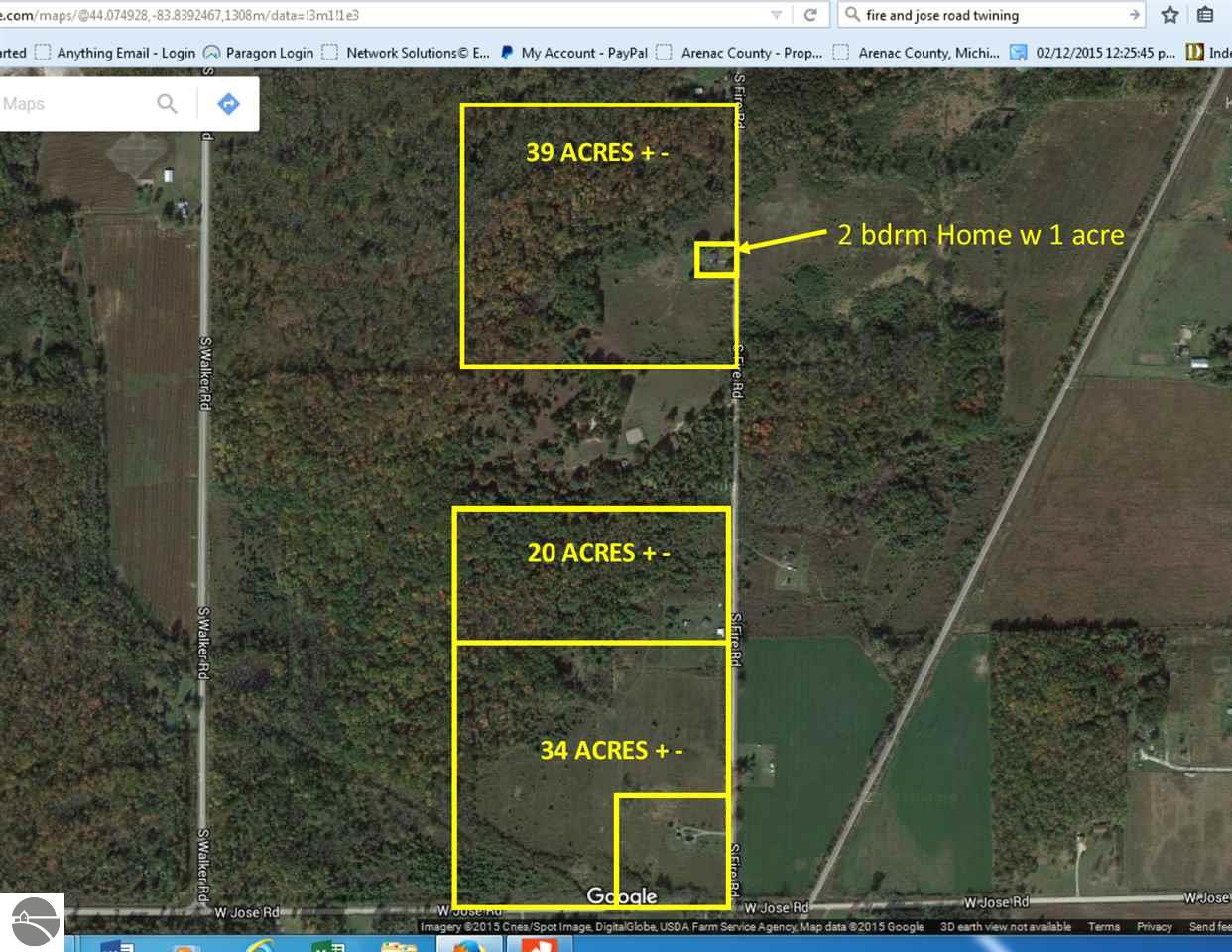
Task: Switch to Firefox on the taskbar
Action: pos(467,944)
